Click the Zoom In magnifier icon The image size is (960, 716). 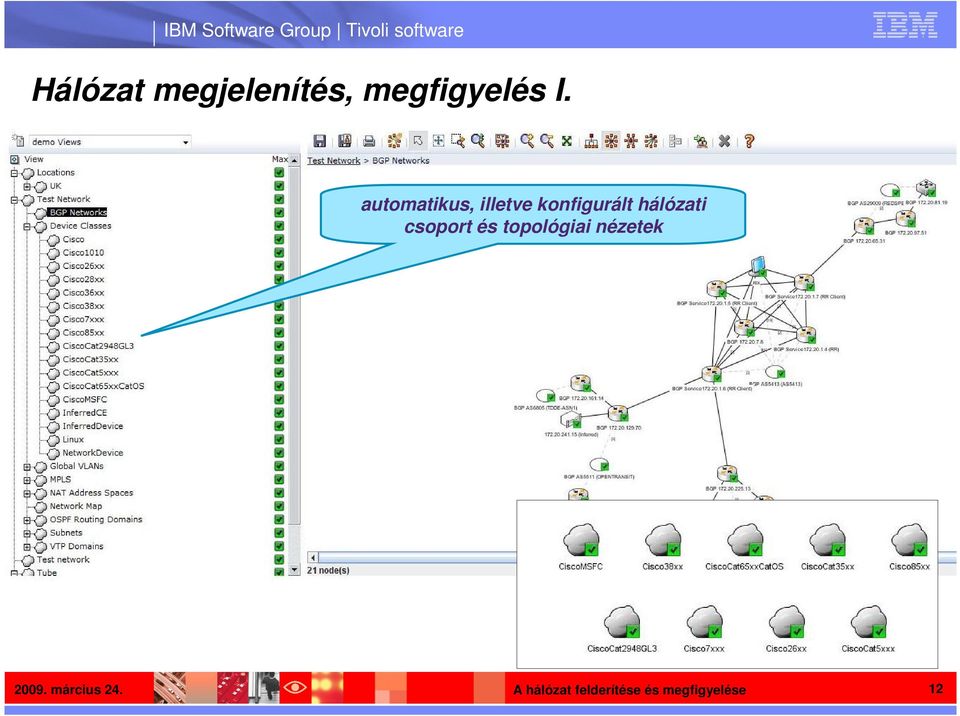coord(527,141)
